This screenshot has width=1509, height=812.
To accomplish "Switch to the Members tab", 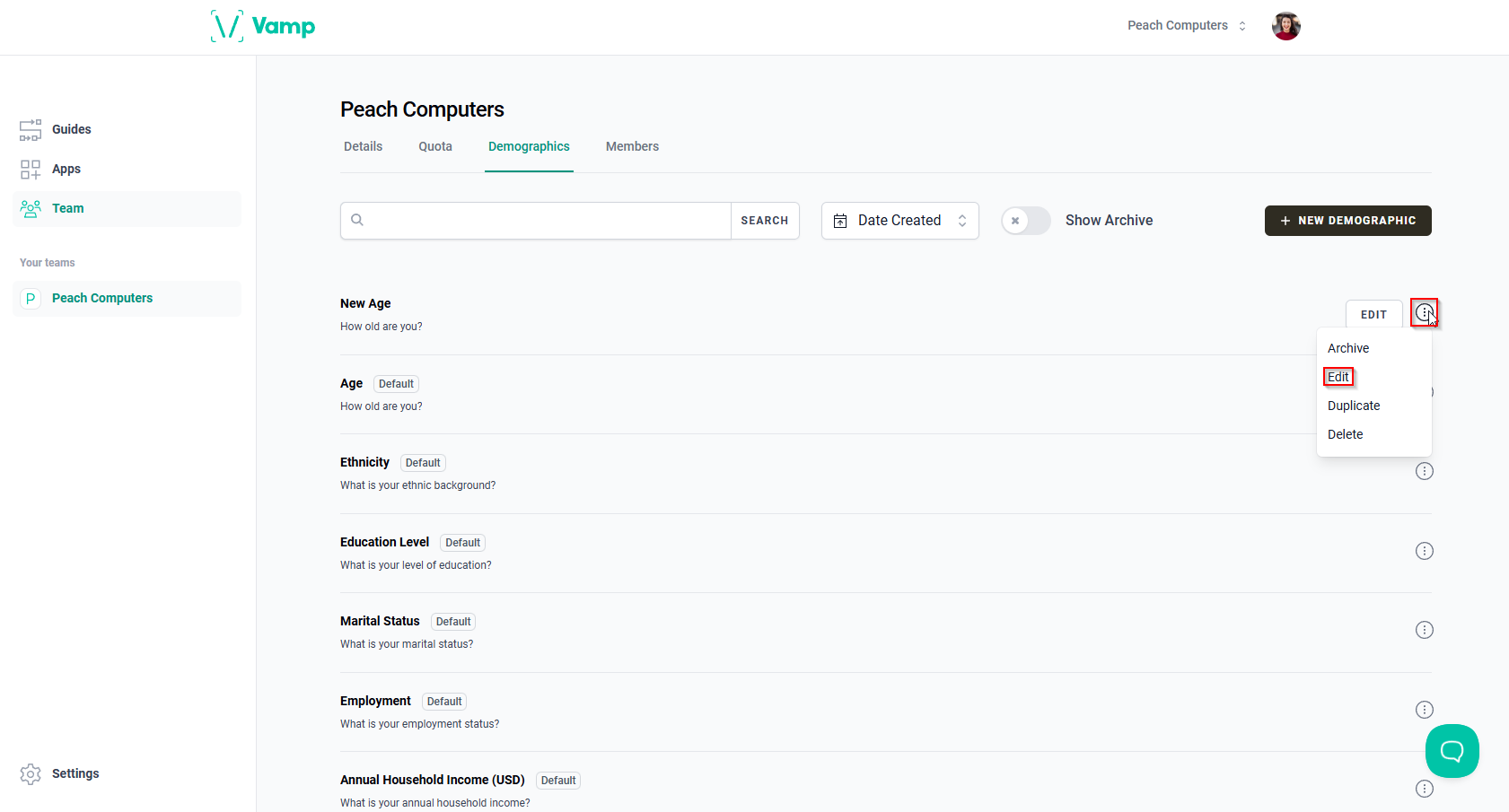I will click(x=632, y=146).
